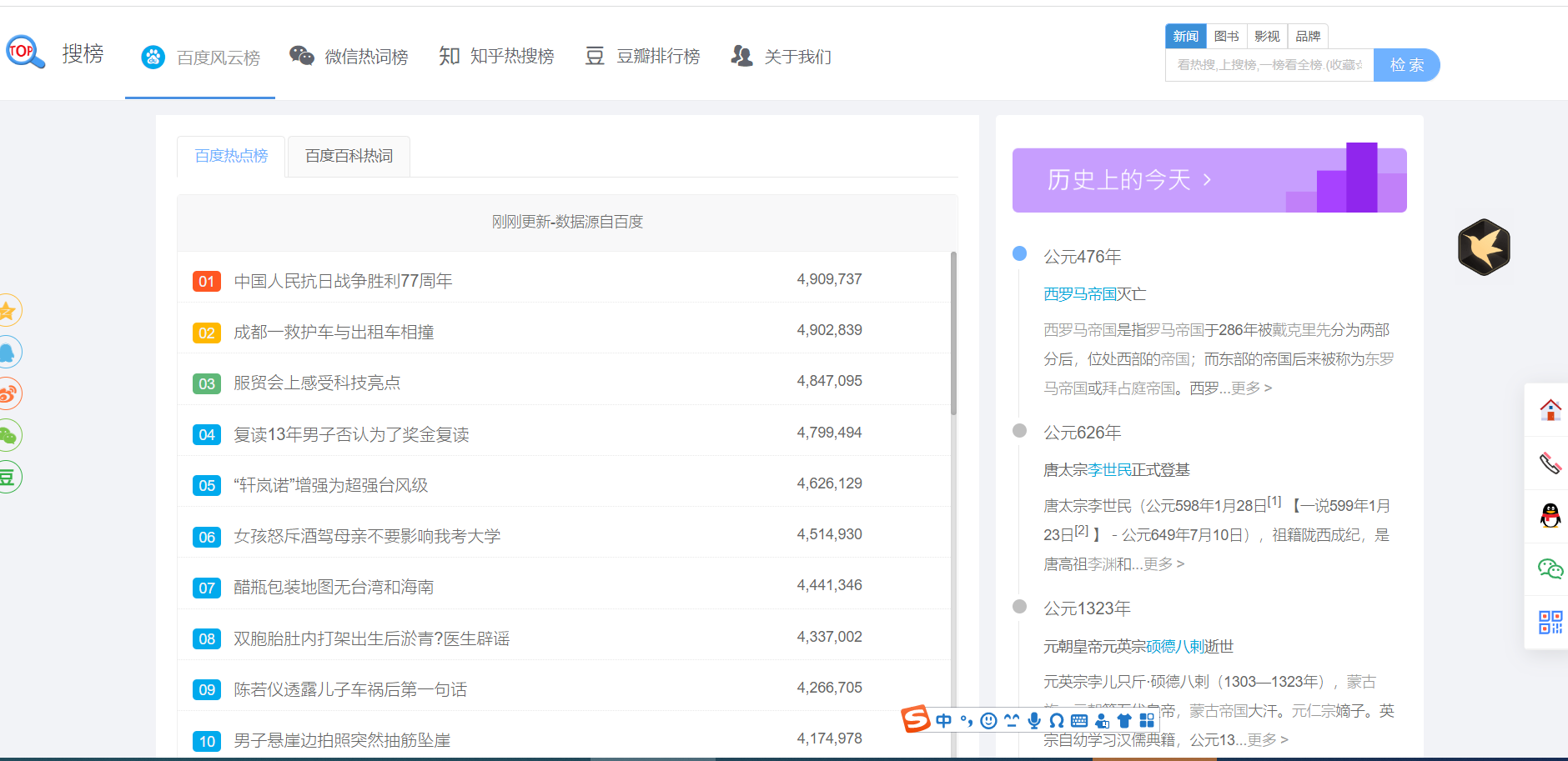Open the QR code icon on right panel
The image size is (1568, 761).
tap(1550, 622)
